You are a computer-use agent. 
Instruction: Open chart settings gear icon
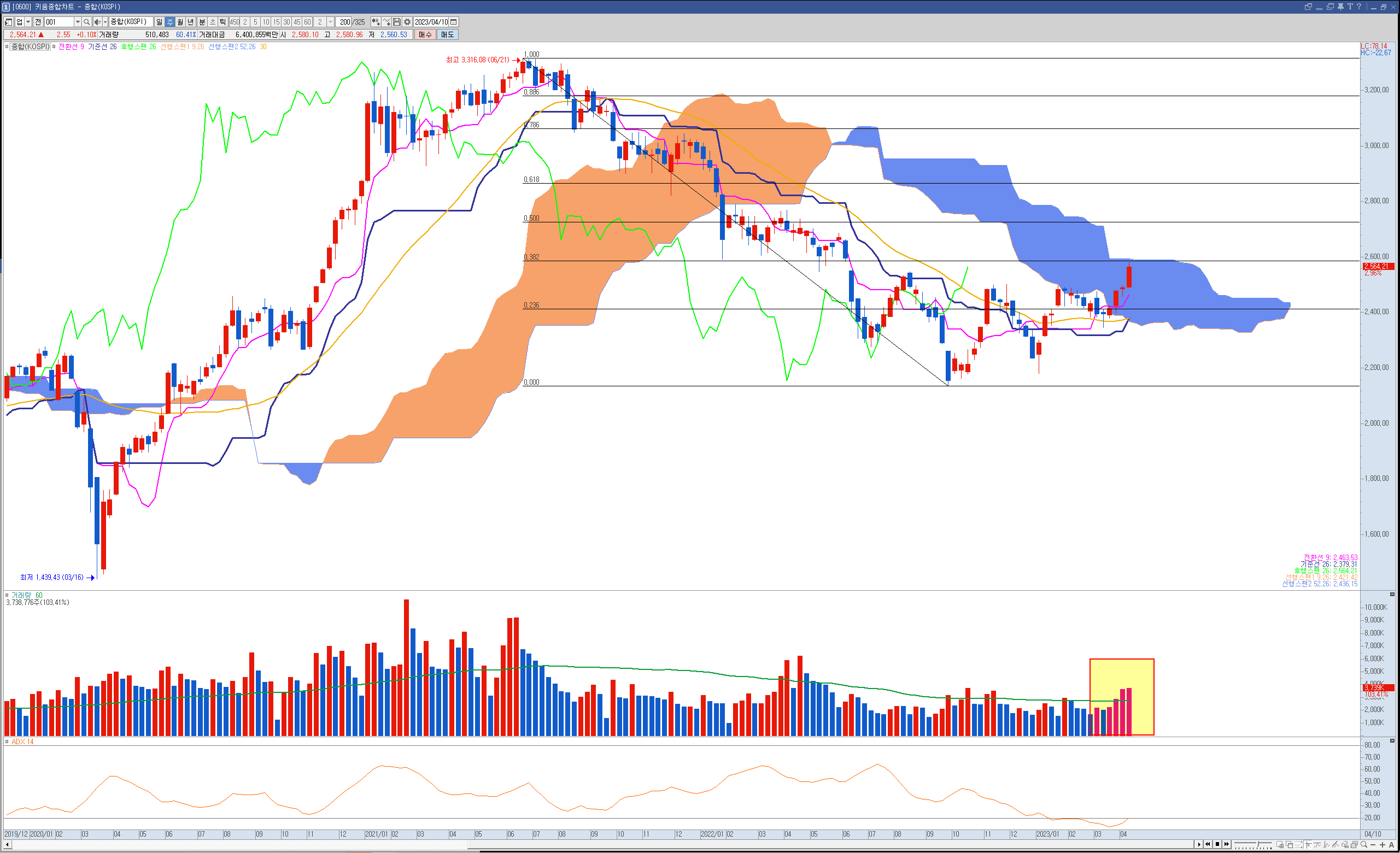[407, 22]
